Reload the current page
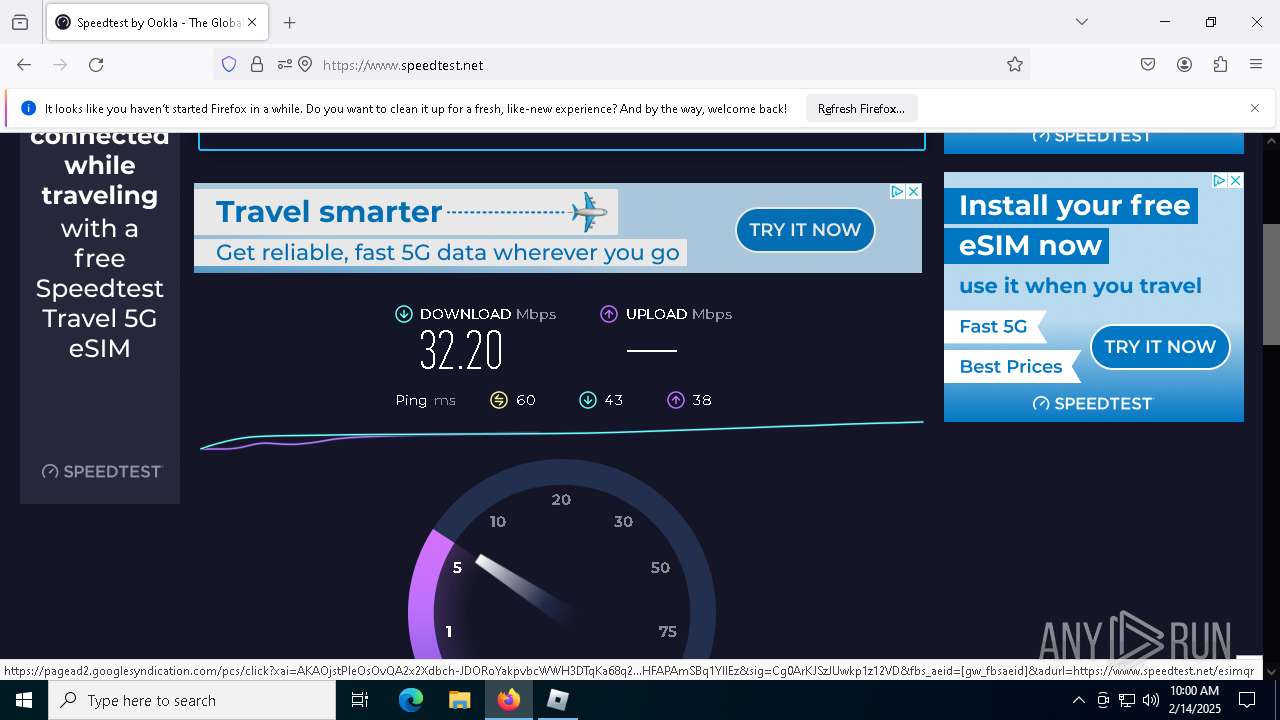 click(96, 65)
